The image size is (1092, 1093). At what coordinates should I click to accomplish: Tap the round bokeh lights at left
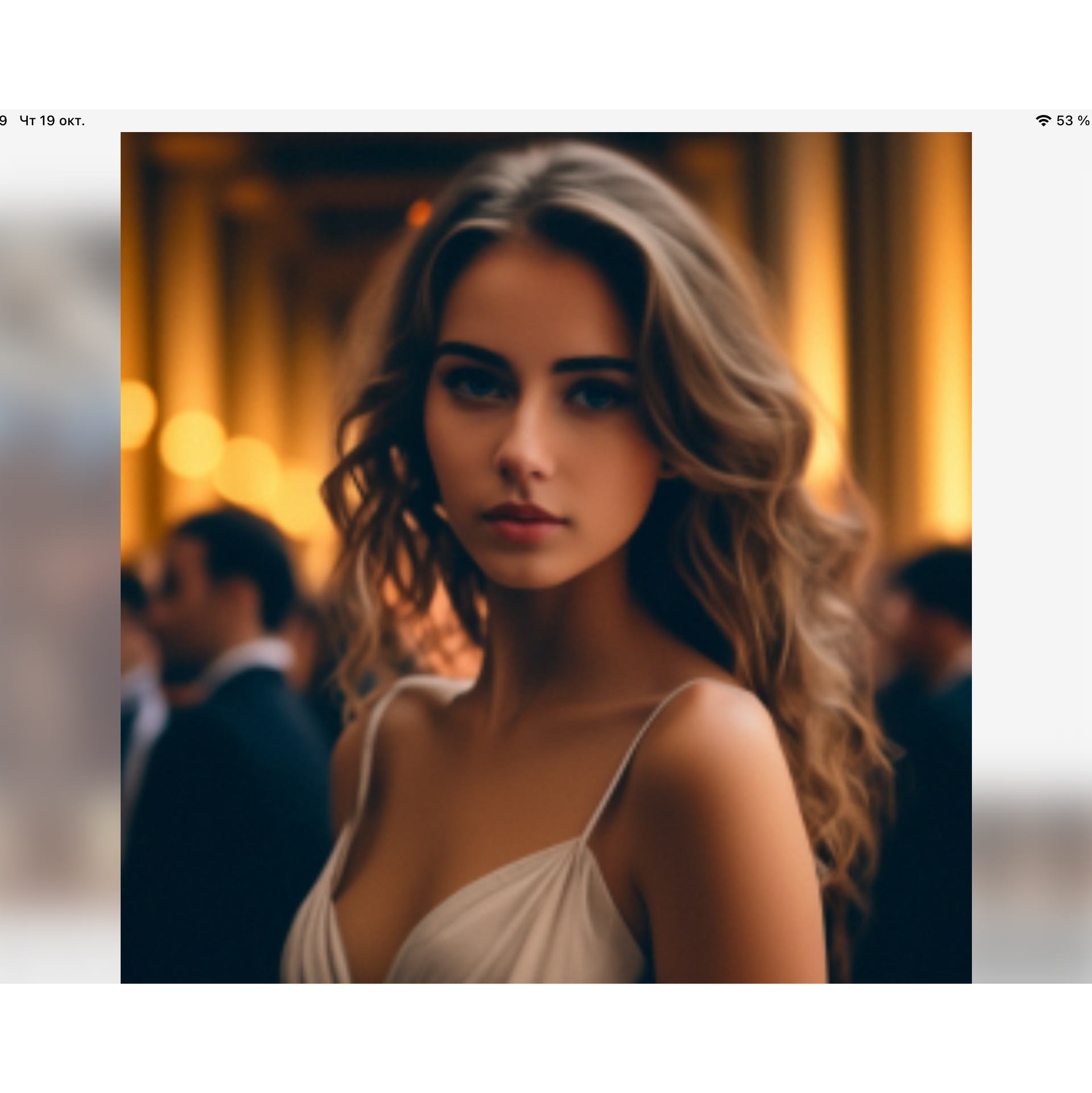click(193, 444)
